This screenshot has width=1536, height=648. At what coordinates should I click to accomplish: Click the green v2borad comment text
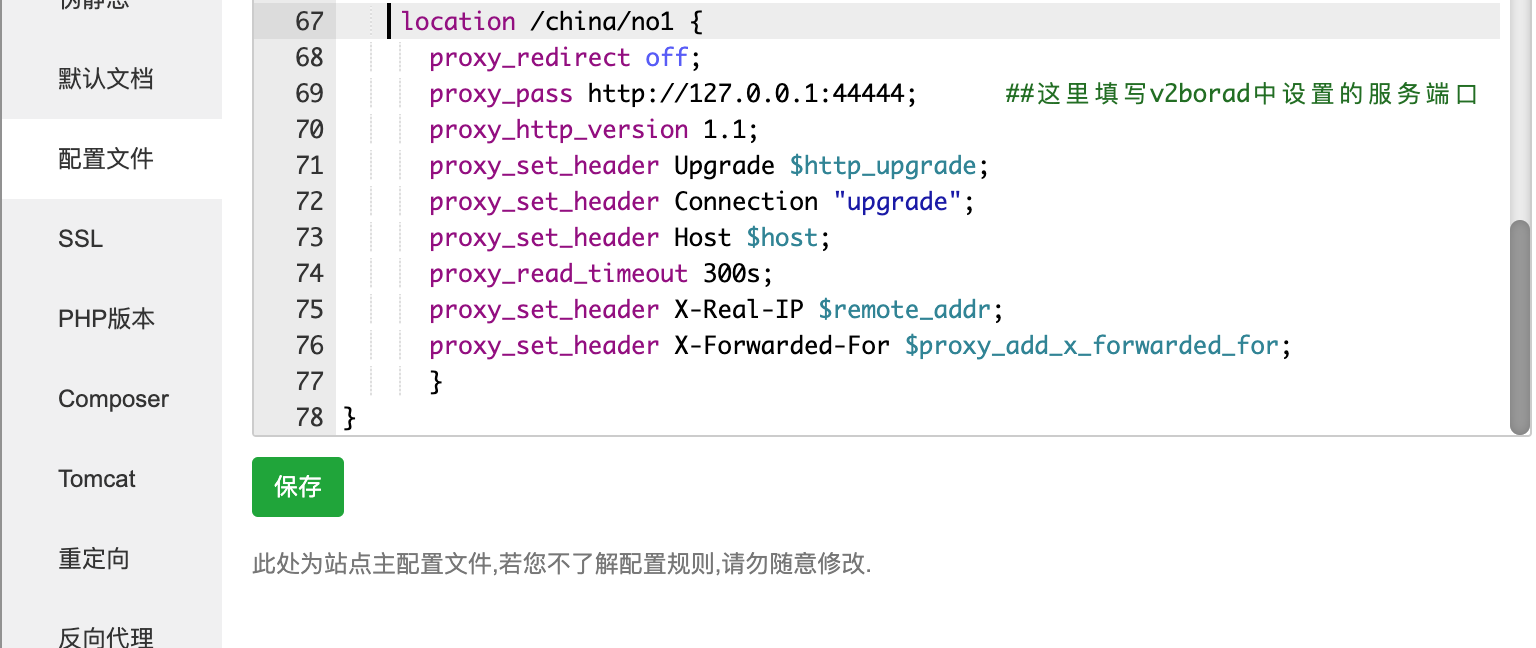1241,93
